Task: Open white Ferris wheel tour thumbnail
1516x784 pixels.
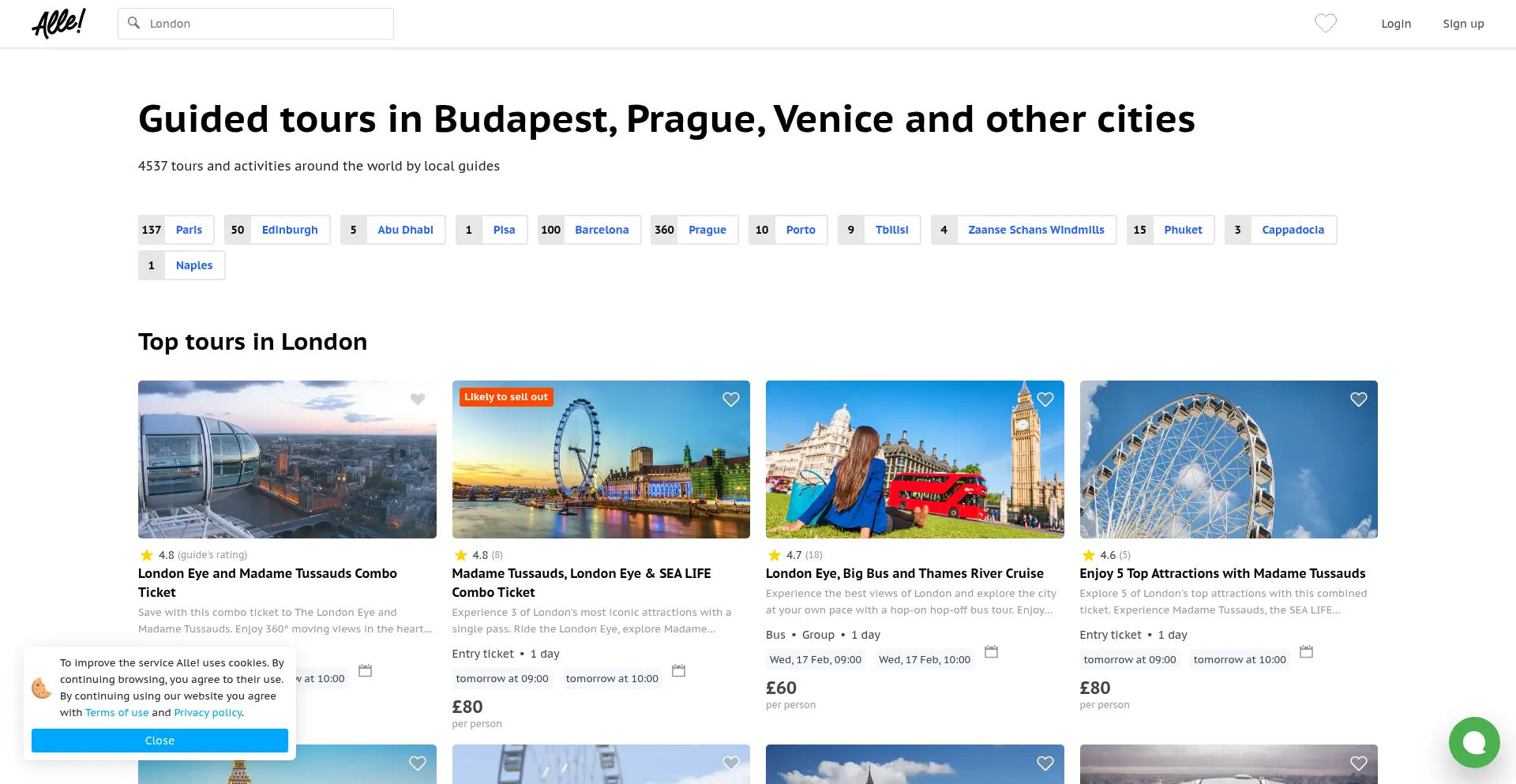Action: tap(1229, 460)
